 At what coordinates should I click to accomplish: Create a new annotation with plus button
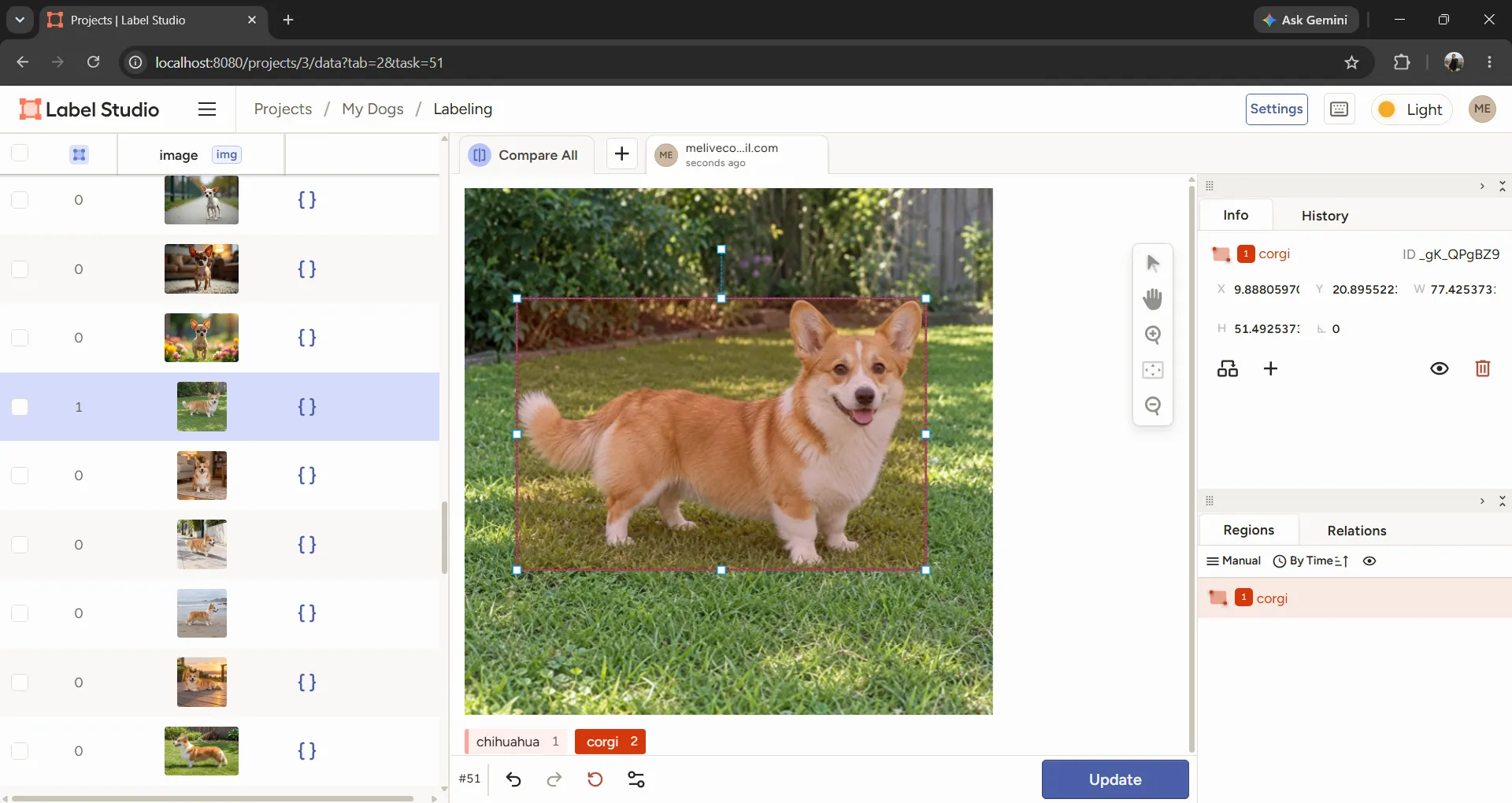tap(621, 154)
